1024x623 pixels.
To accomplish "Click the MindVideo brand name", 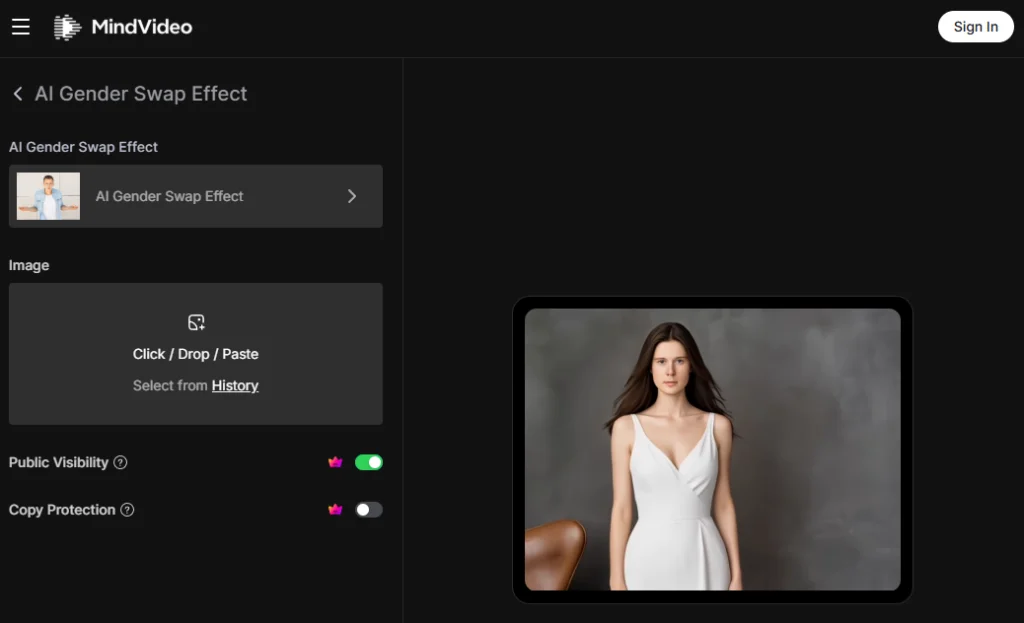I will pos(142,27).
